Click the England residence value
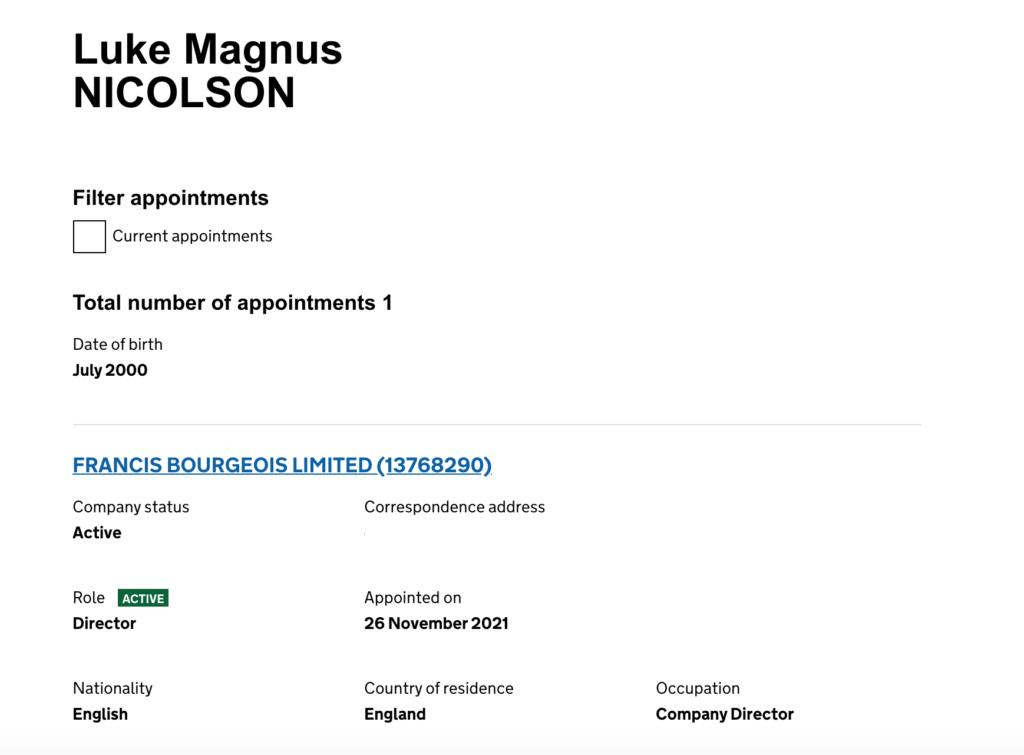1024x755 pixels. pyautogui.click(x=395, y=715)
